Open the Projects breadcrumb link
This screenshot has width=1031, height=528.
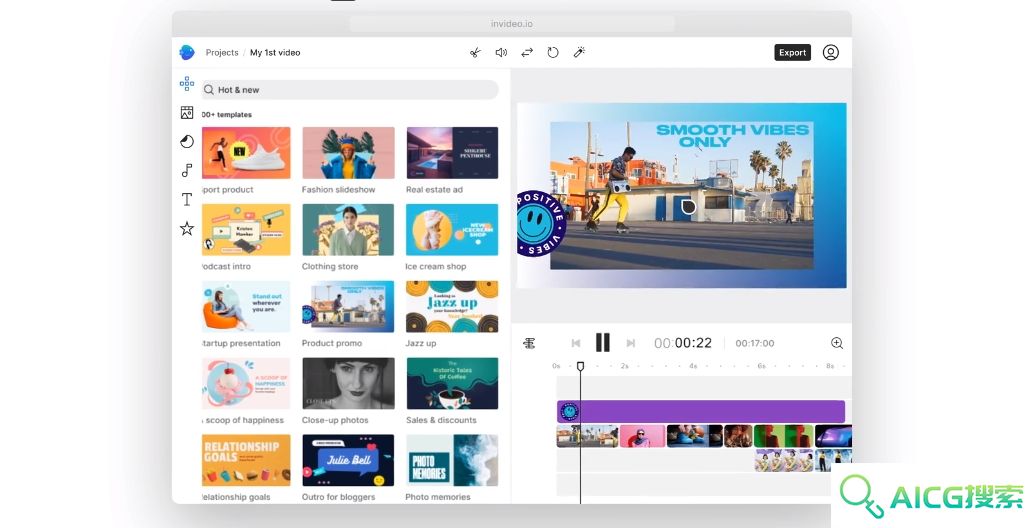pos(222,53)
